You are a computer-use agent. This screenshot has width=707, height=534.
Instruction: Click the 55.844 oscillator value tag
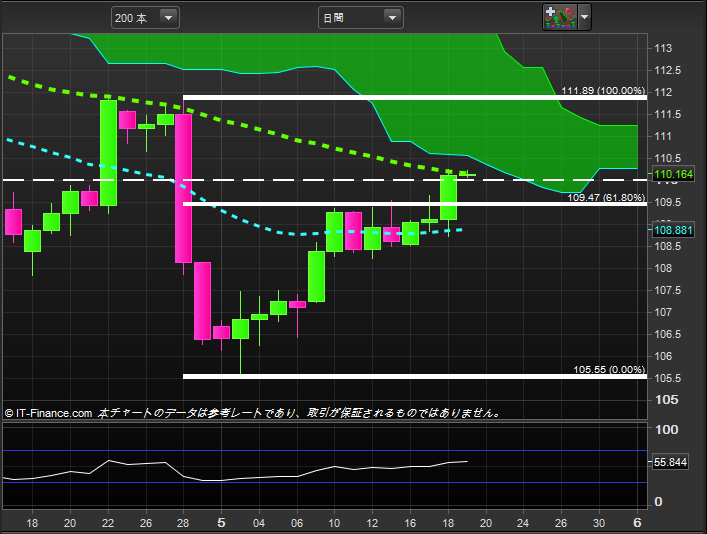pyautogui.click(x=670, y=462)
